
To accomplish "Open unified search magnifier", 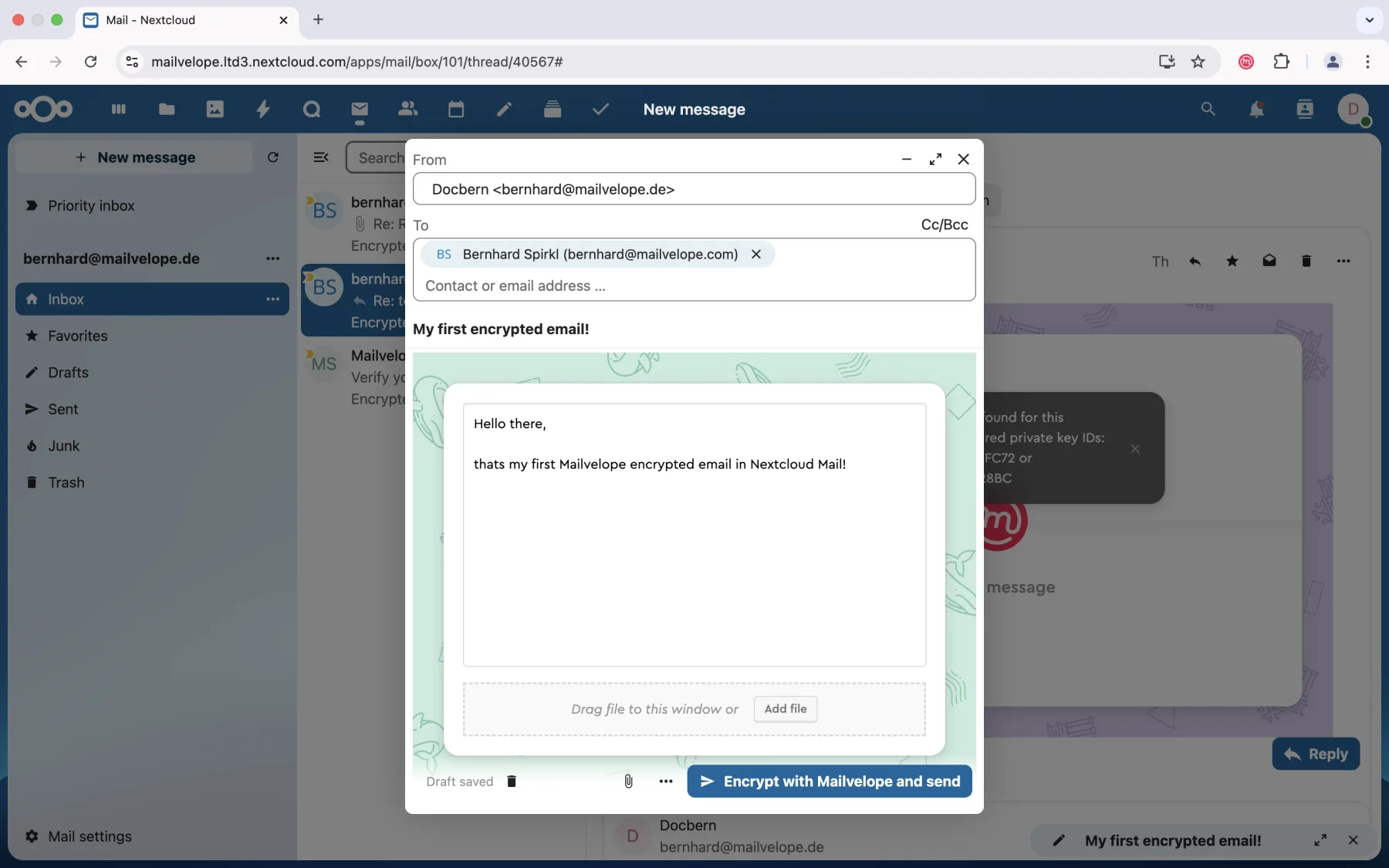I will coord(1208,110).
